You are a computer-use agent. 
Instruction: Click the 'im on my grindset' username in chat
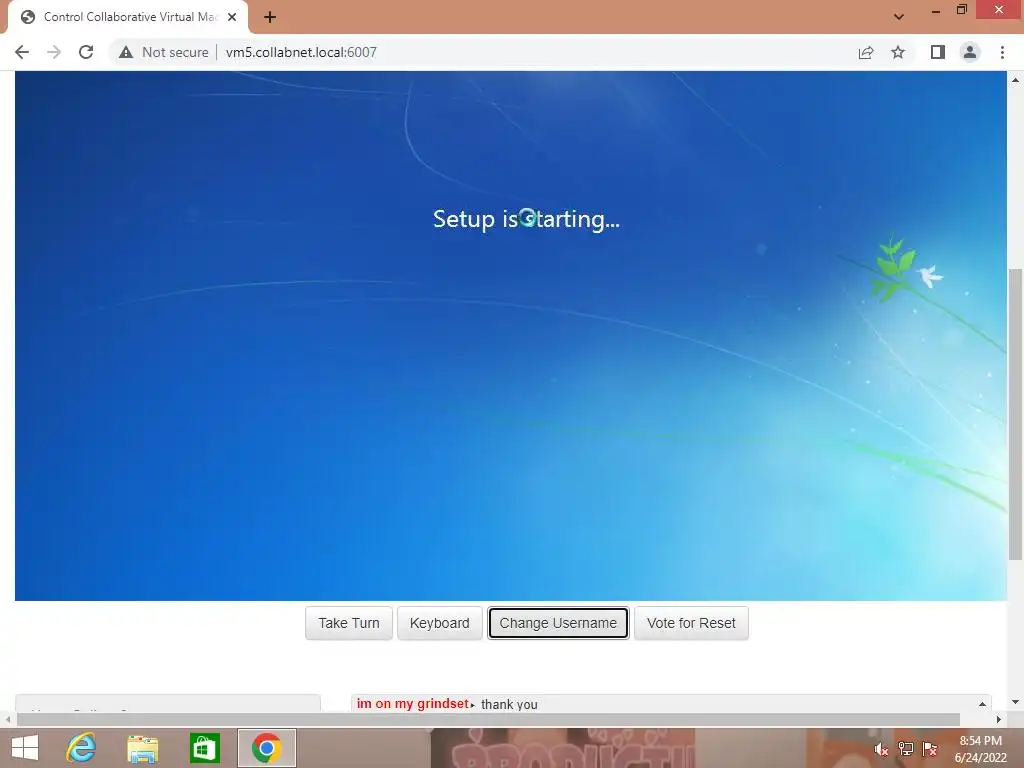click(x=413, y=704)
